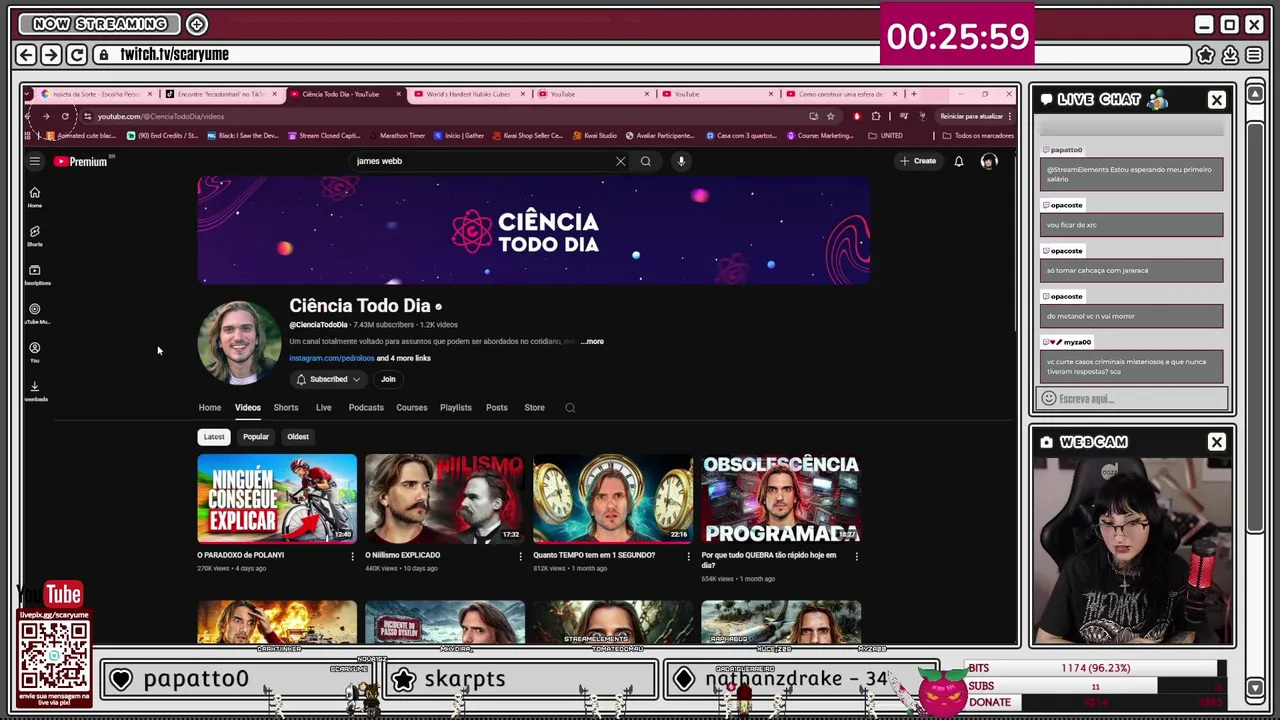Switch to the TikTok browser tab

tap(221, 94)
